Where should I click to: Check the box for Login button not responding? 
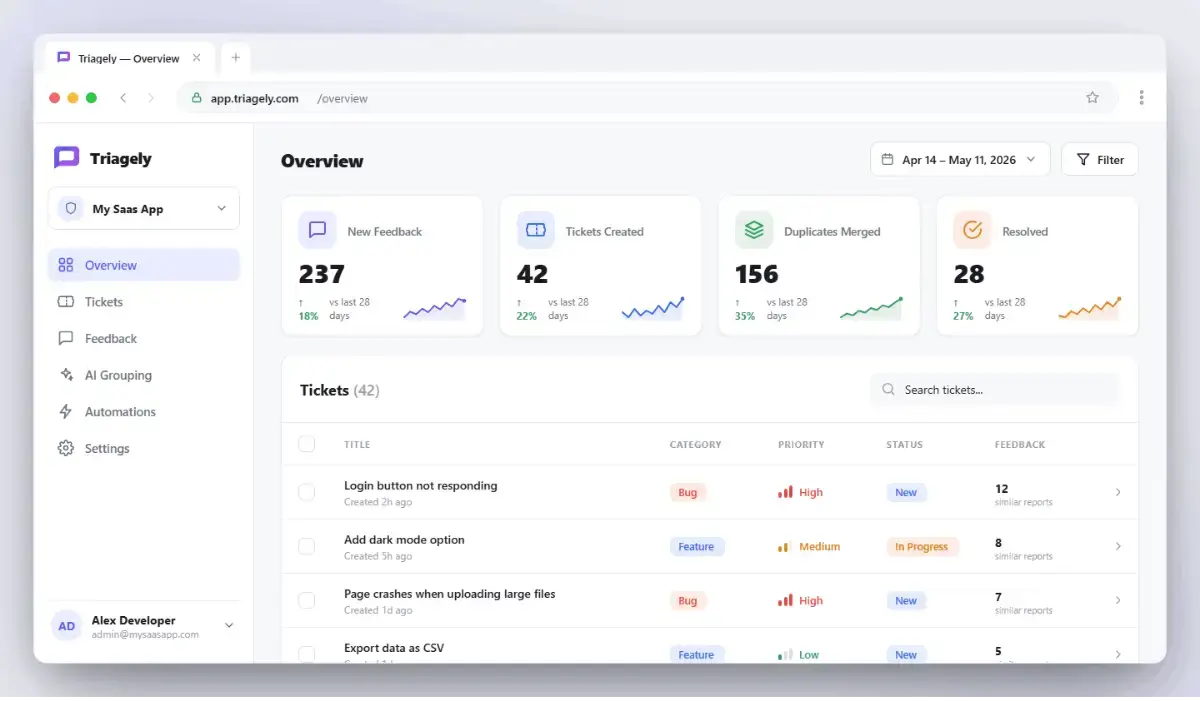pos(307,492)
